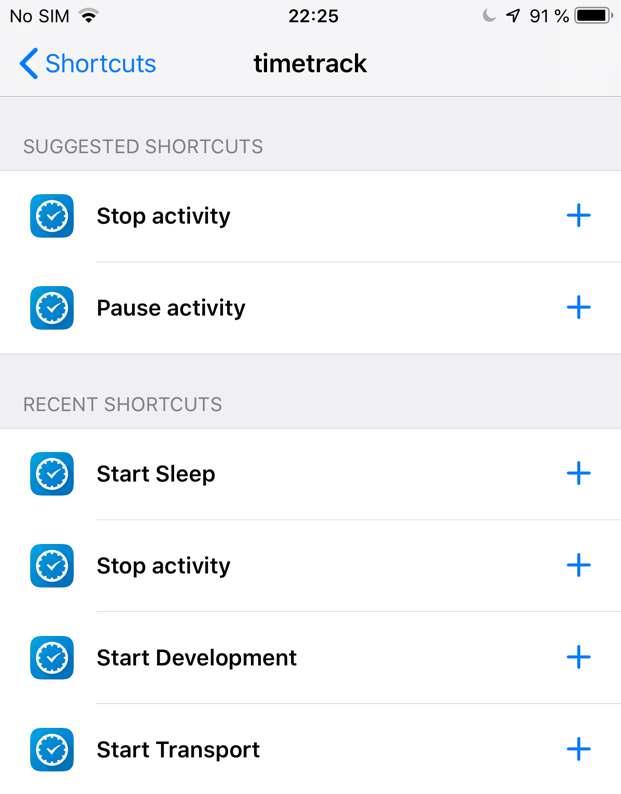Image resolution: width=621 pixels, height=794 pixels.
Task: Open the Start Development shortcut row
Action: pyautogui.click(x=310, y=658)
